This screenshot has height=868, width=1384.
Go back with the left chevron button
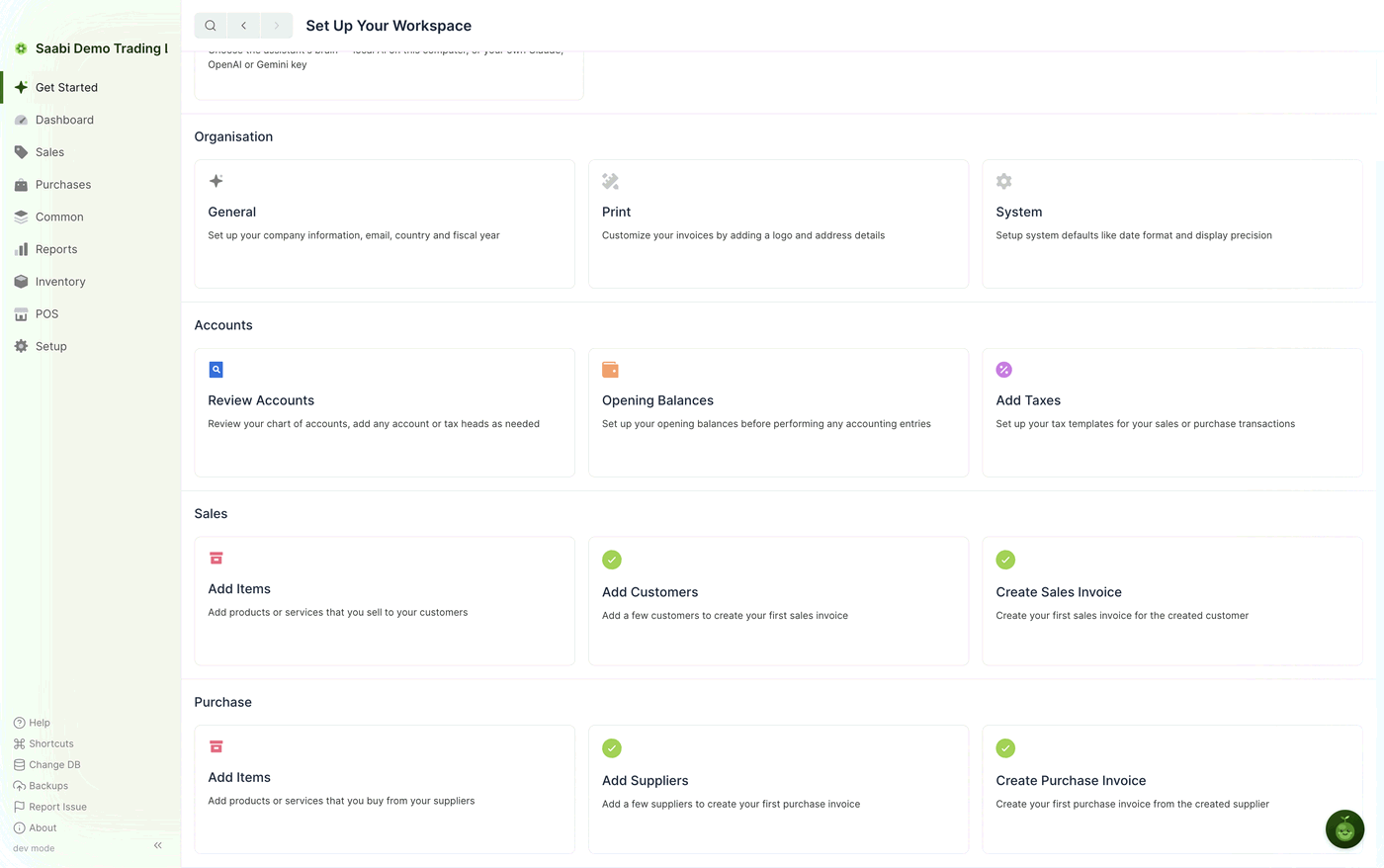(243, 26)
